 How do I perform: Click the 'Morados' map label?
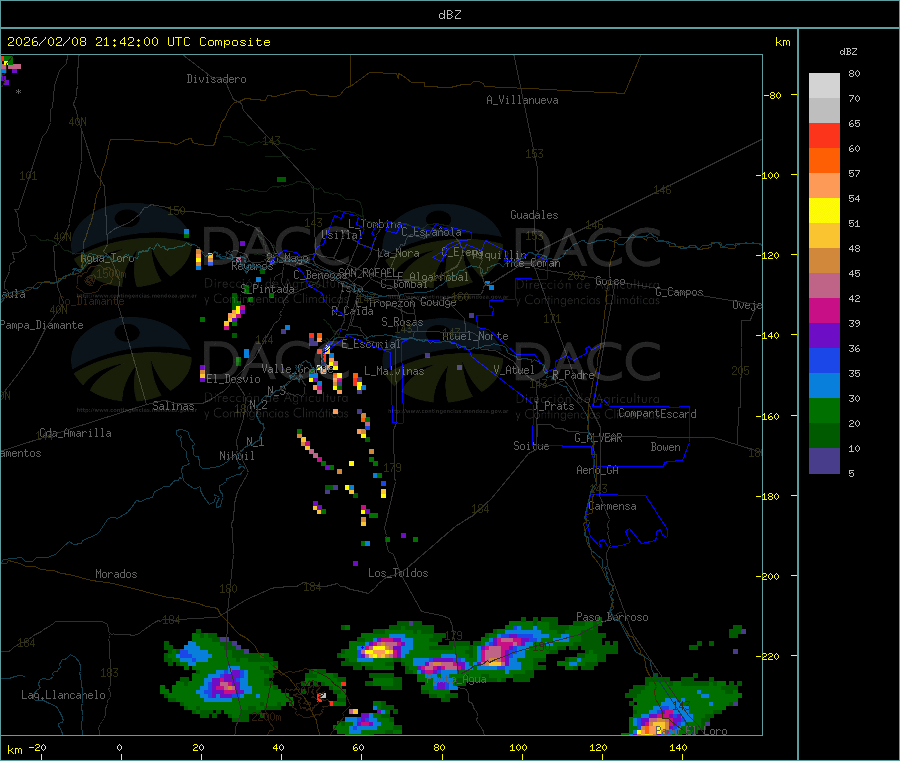(116, 574)
